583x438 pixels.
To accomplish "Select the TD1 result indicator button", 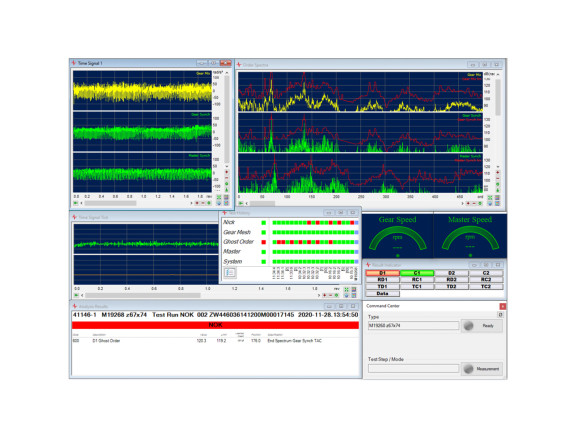I will 383,287.
